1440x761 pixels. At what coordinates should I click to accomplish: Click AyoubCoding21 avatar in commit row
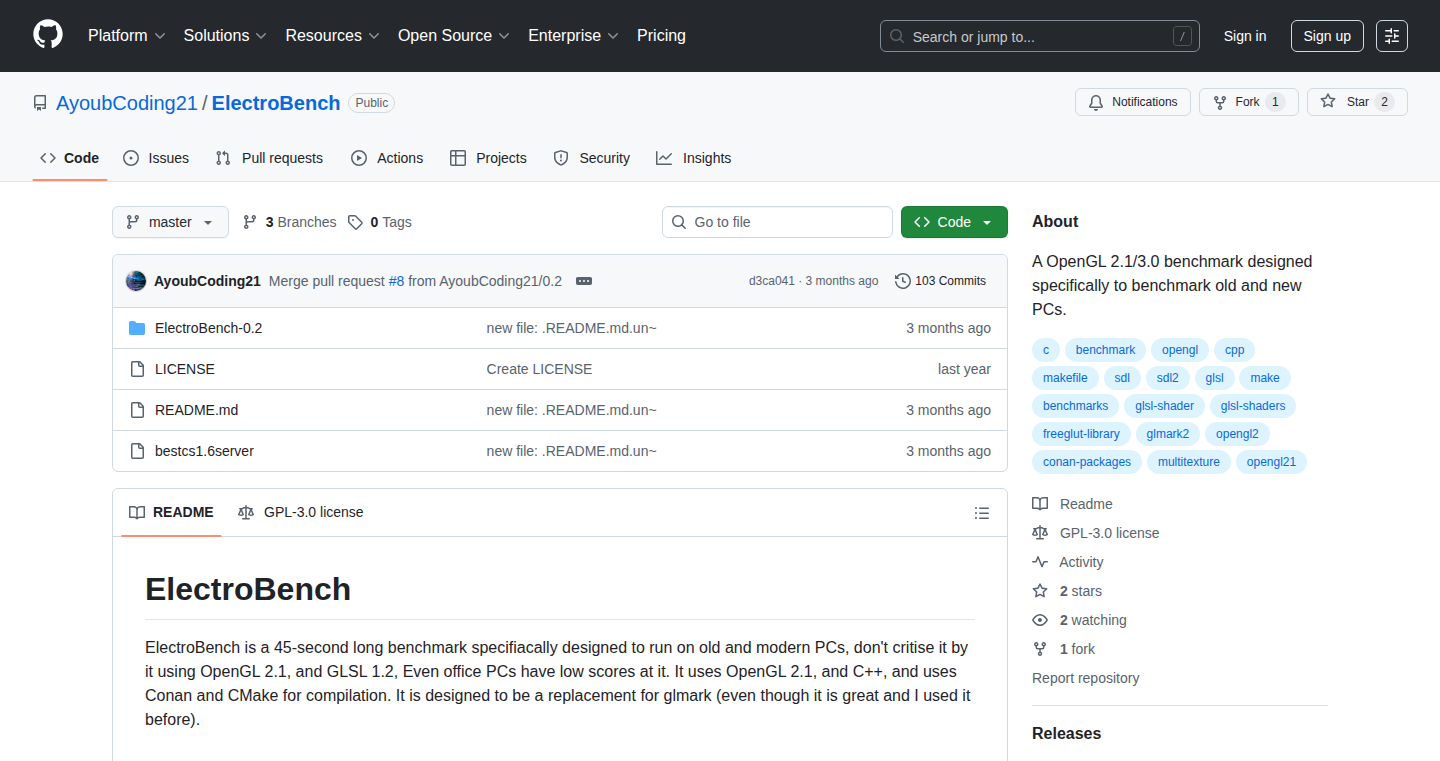point(136,281)
